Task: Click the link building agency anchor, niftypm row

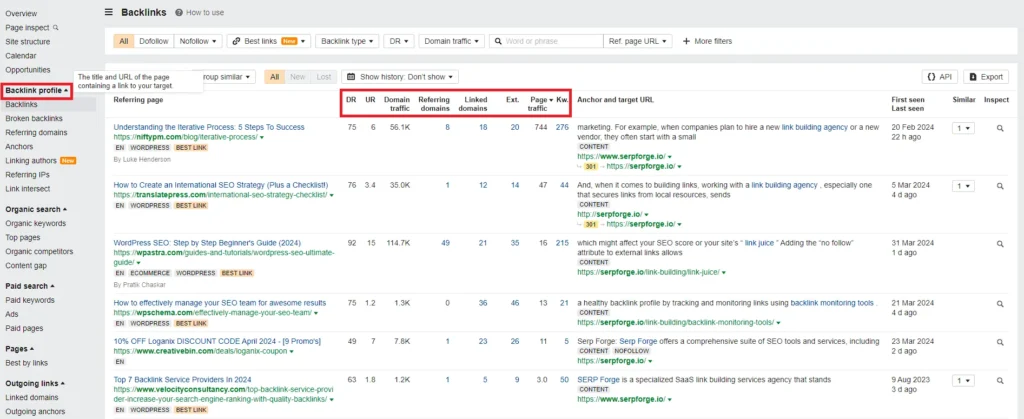Action: coord(814,127)
